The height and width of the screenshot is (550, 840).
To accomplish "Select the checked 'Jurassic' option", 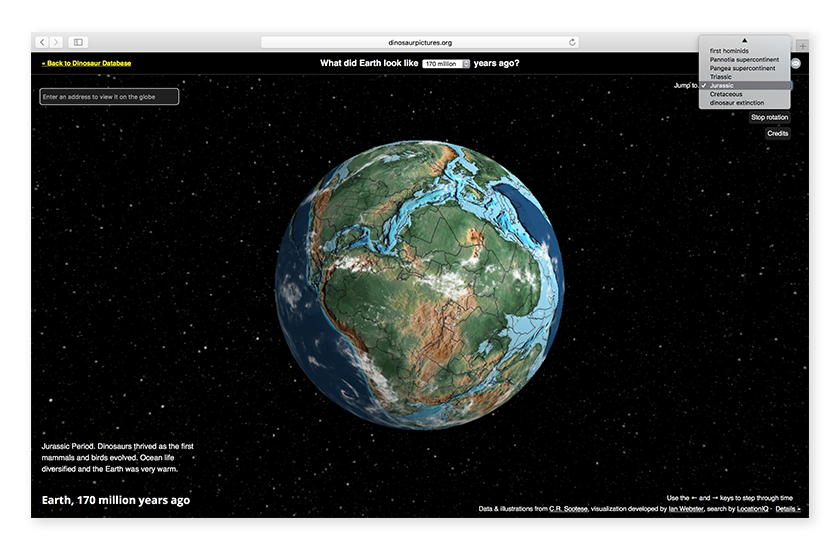I will click(x=722, y=85).
